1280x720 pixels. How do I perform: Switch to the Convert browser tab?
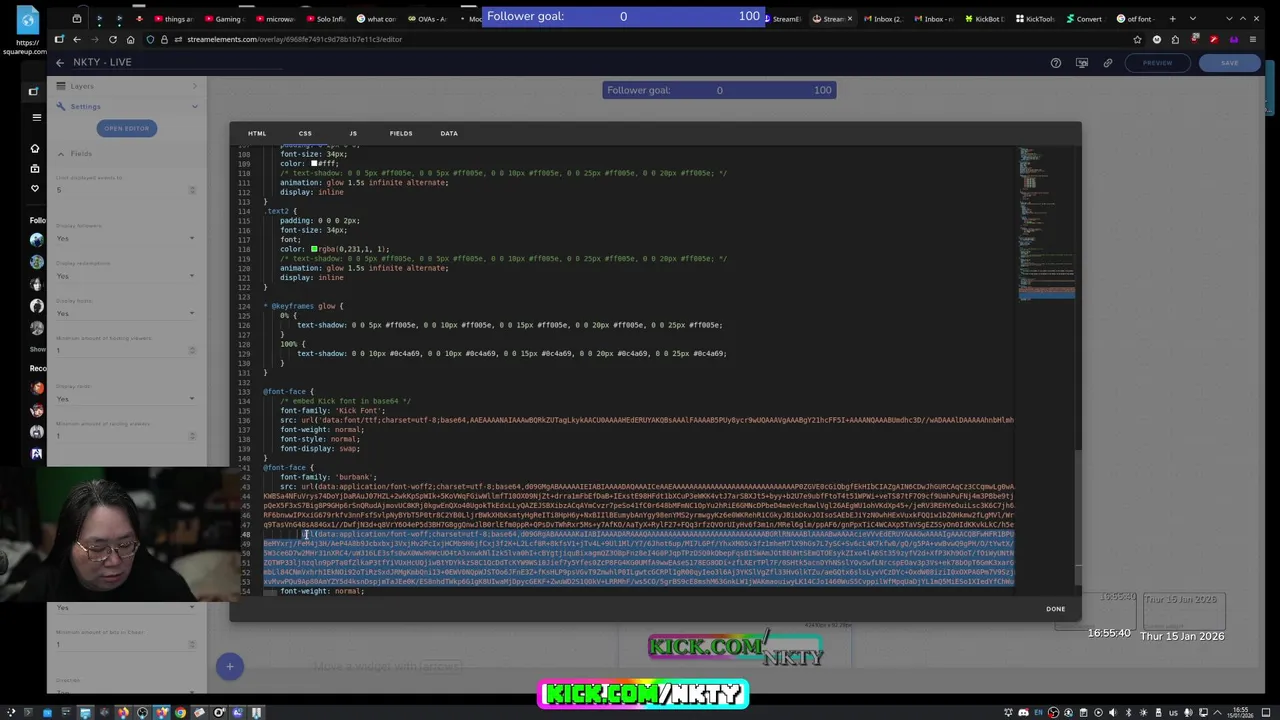(x=1084, y=18)
